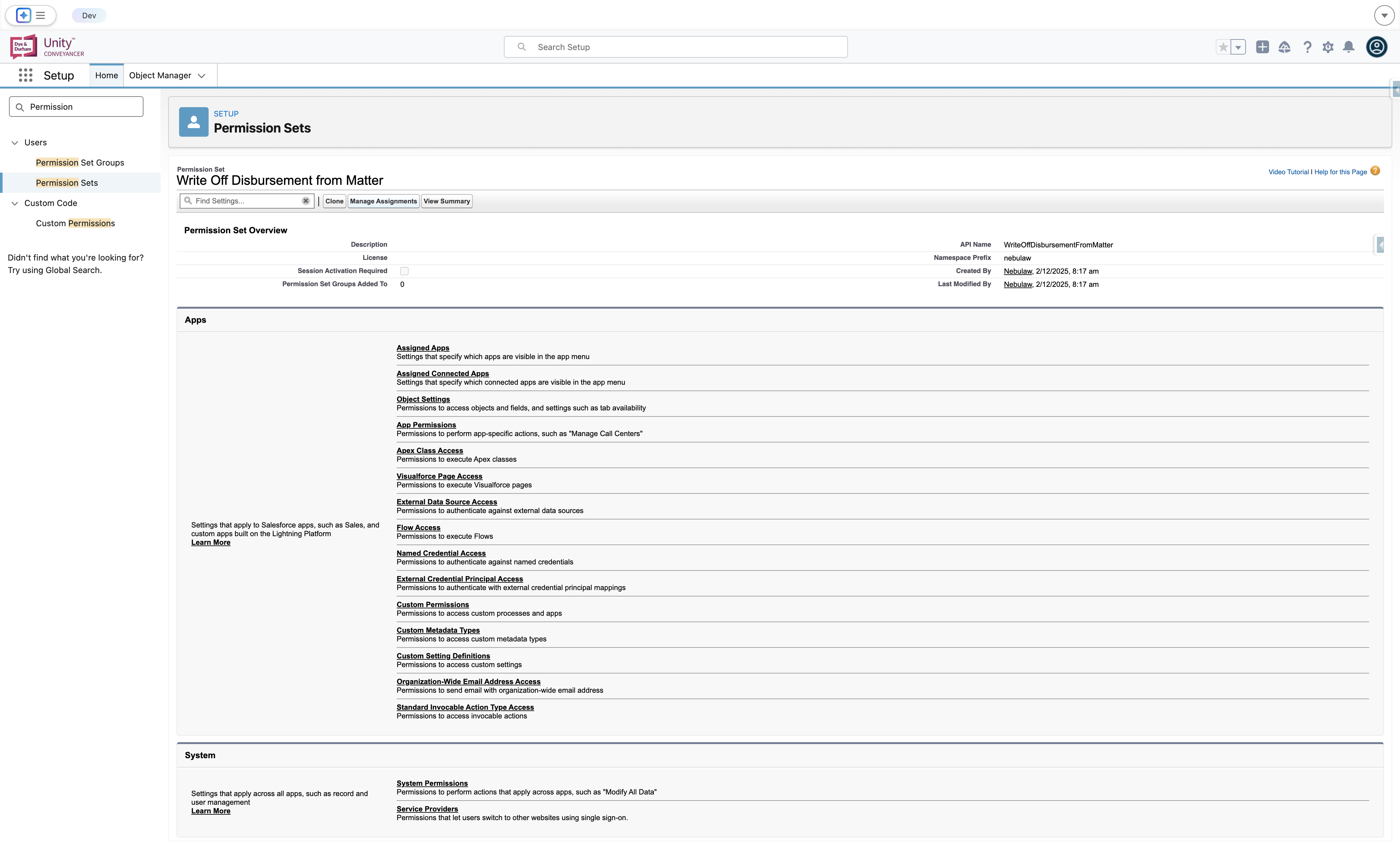
Task: Click the Permission Sets header icon
Action: point(194,122)
